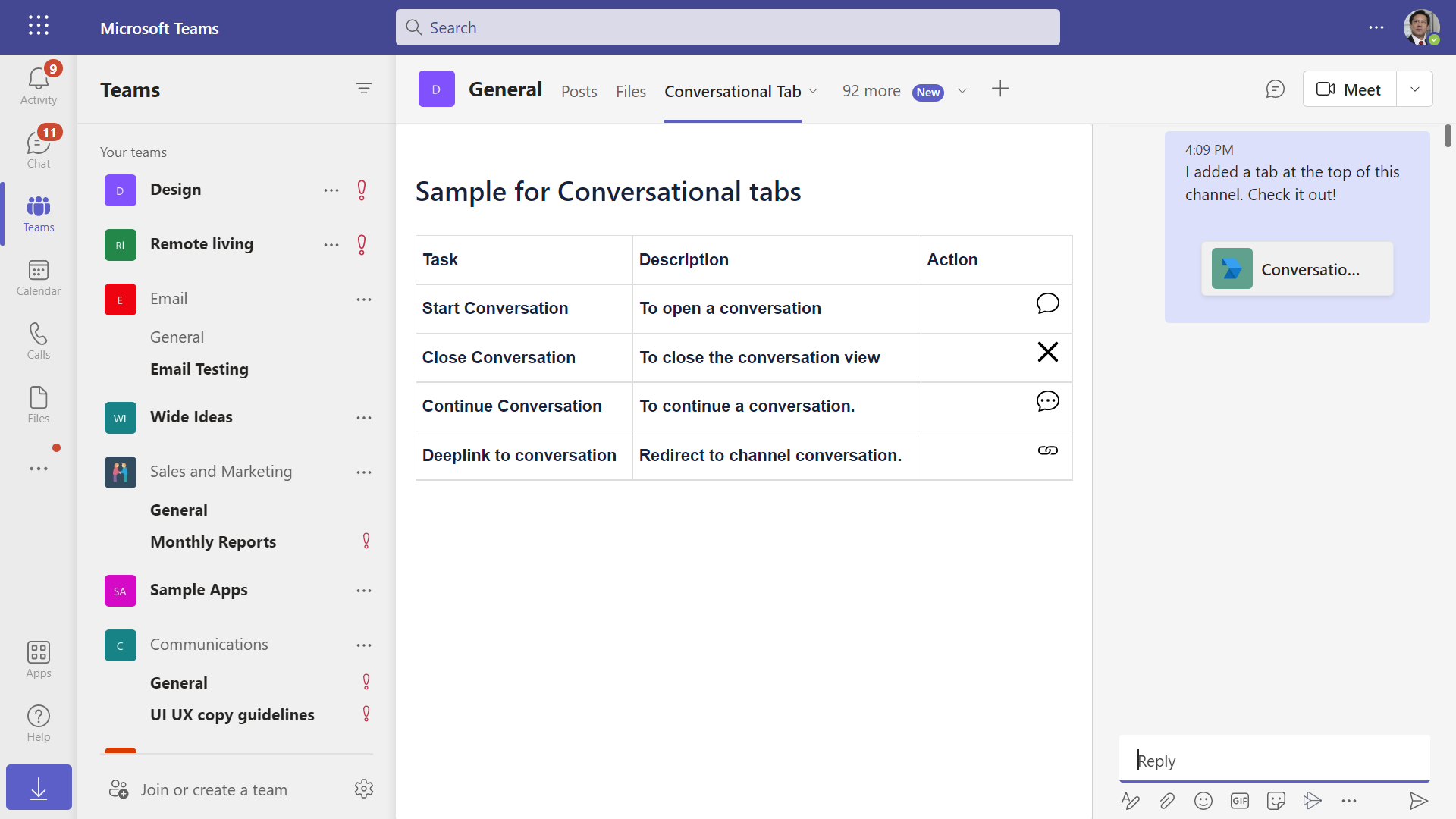Select the Posts tab
The height and width of the screenshot is (819, 1456).
pos(579,91)
